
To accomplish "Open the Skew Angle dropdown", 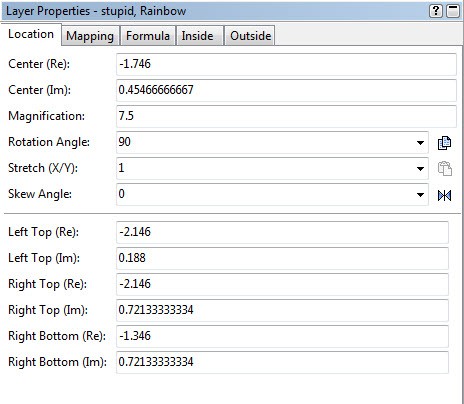I will [420, 195].
